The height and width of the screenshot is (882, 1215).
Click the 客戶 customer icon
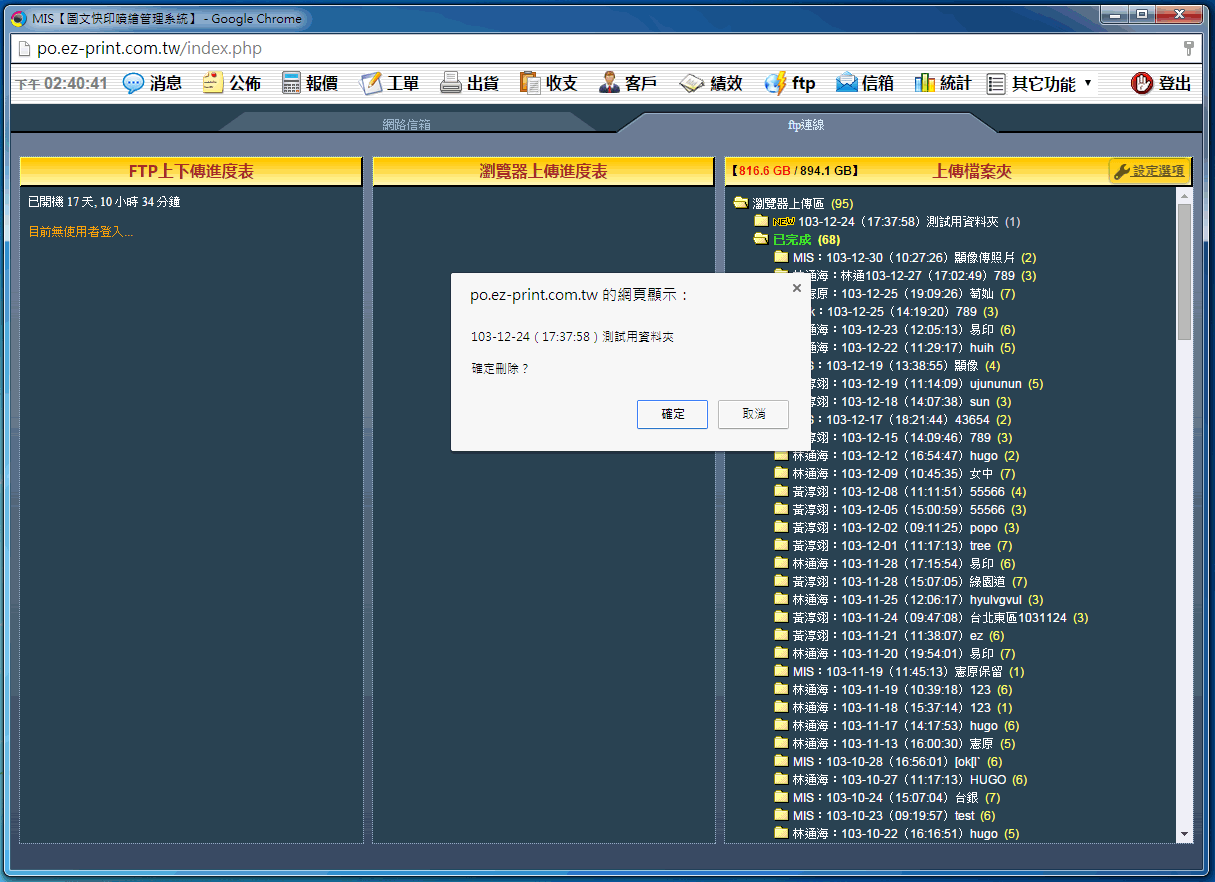click(x=609, y=84)
